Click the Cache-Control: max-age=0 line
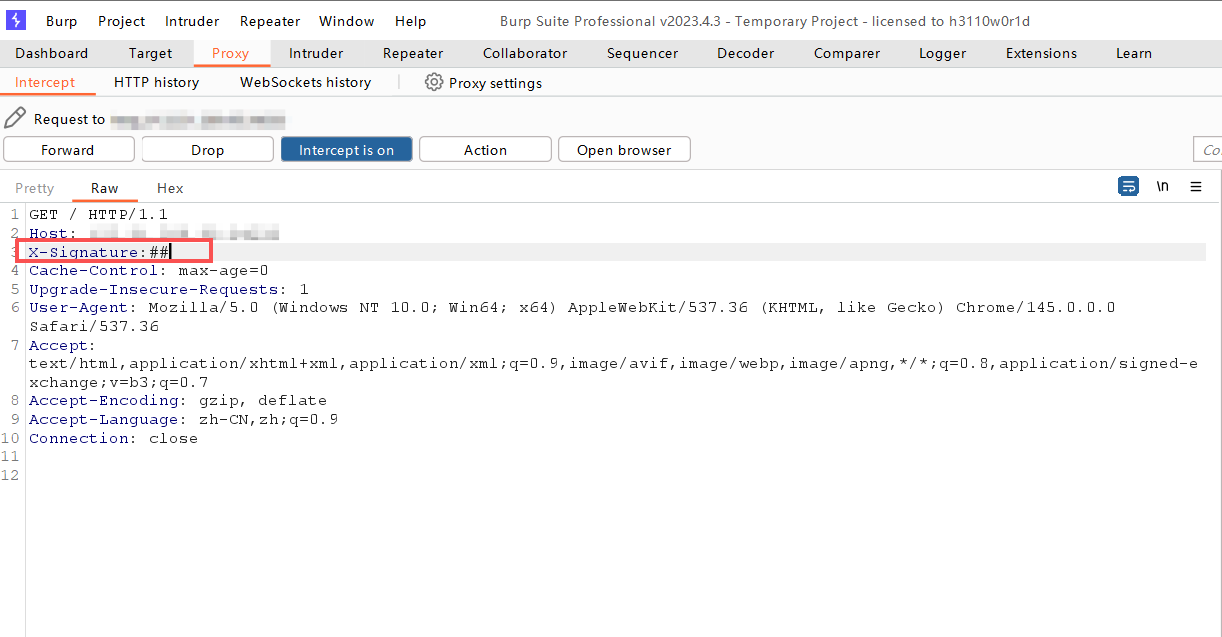This screenshot has width=1222, height=637. pos(149,270)
